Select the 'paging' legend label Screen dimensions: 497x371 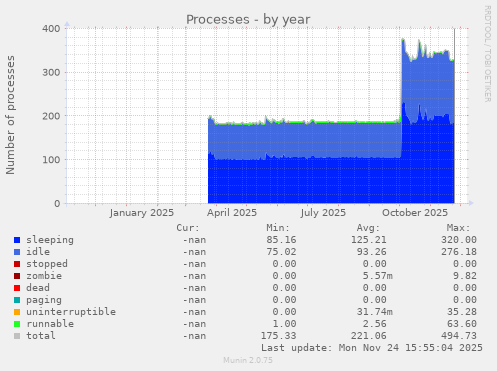coord(44,300)
